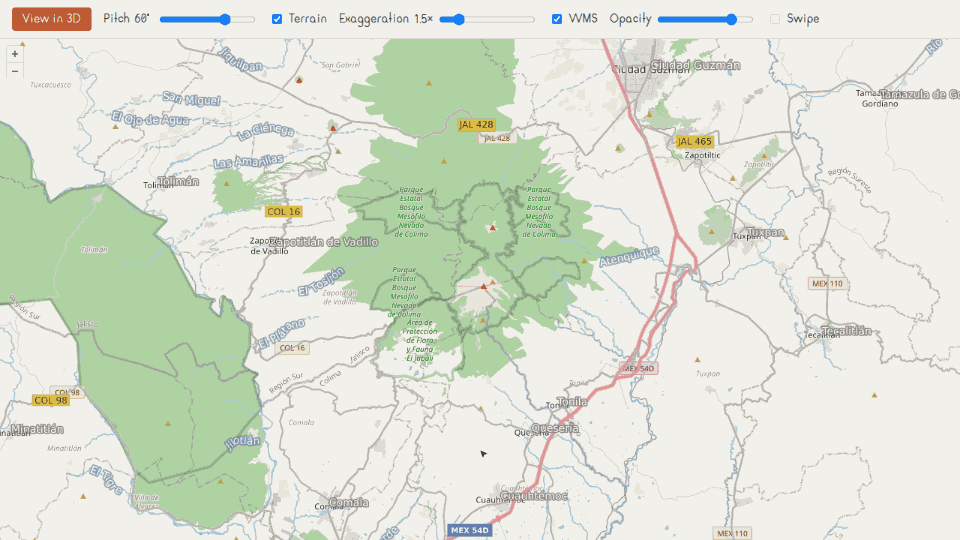960x540 pixels.
Task: Click the El Plátano stream label
Action: click(x=281, y=334)
